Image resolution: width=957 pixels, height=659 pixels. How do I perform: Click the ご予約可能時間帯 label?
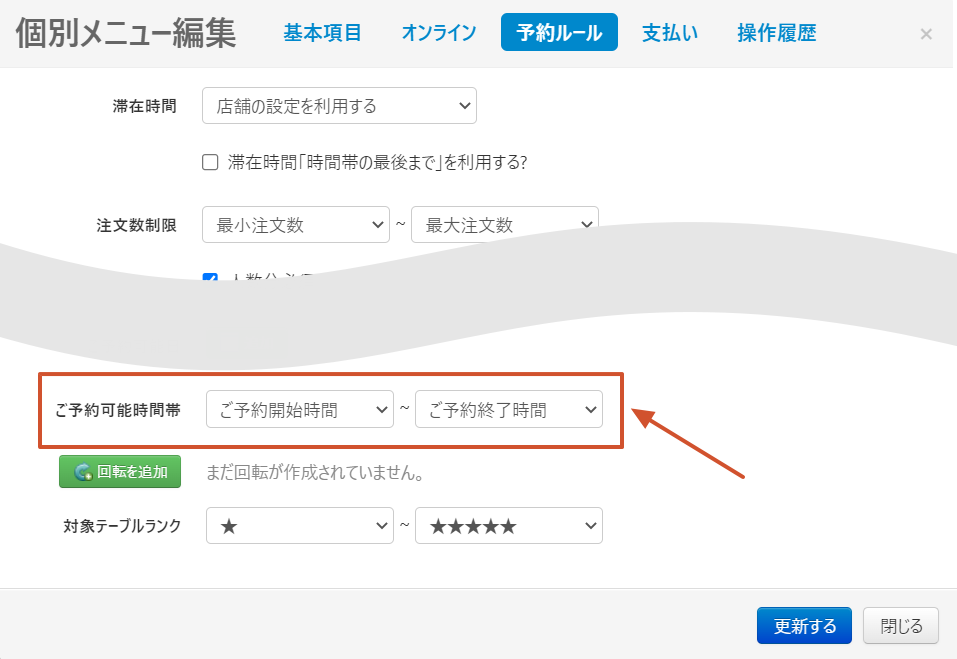point(118,410)
